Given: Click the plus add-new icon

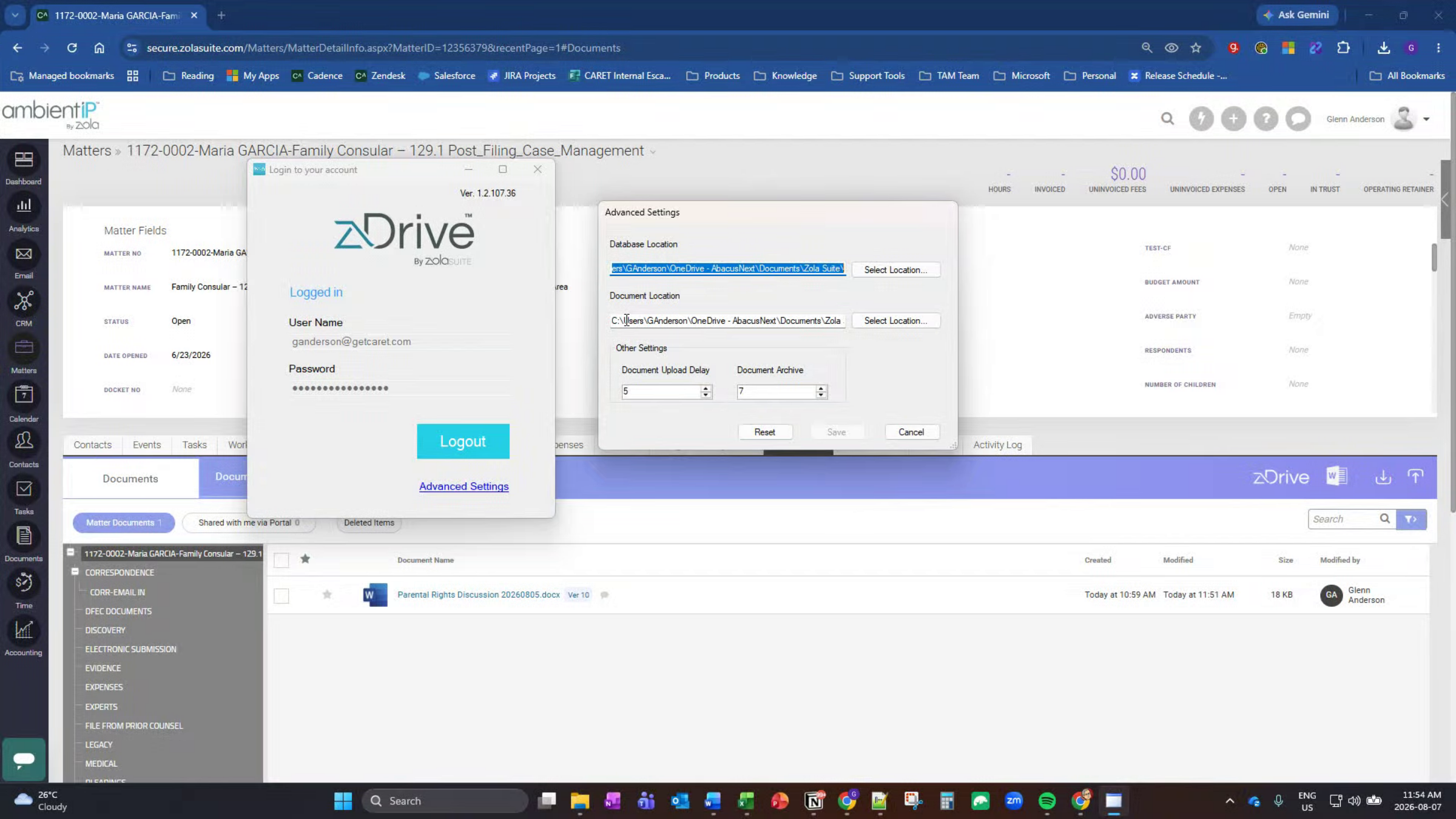Looking at the screenshot, I should 1233,119.
